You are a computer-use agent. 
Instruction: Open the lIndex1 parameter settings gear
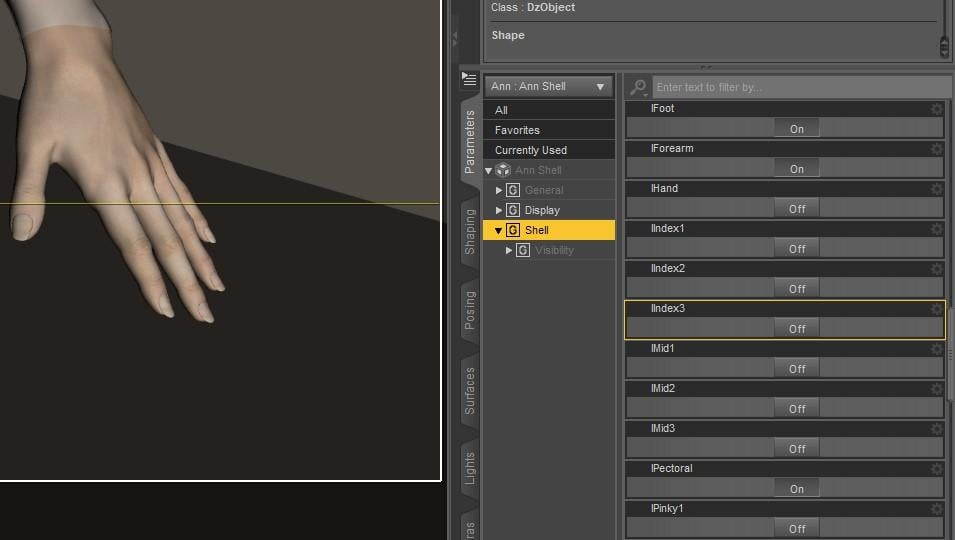936,229
